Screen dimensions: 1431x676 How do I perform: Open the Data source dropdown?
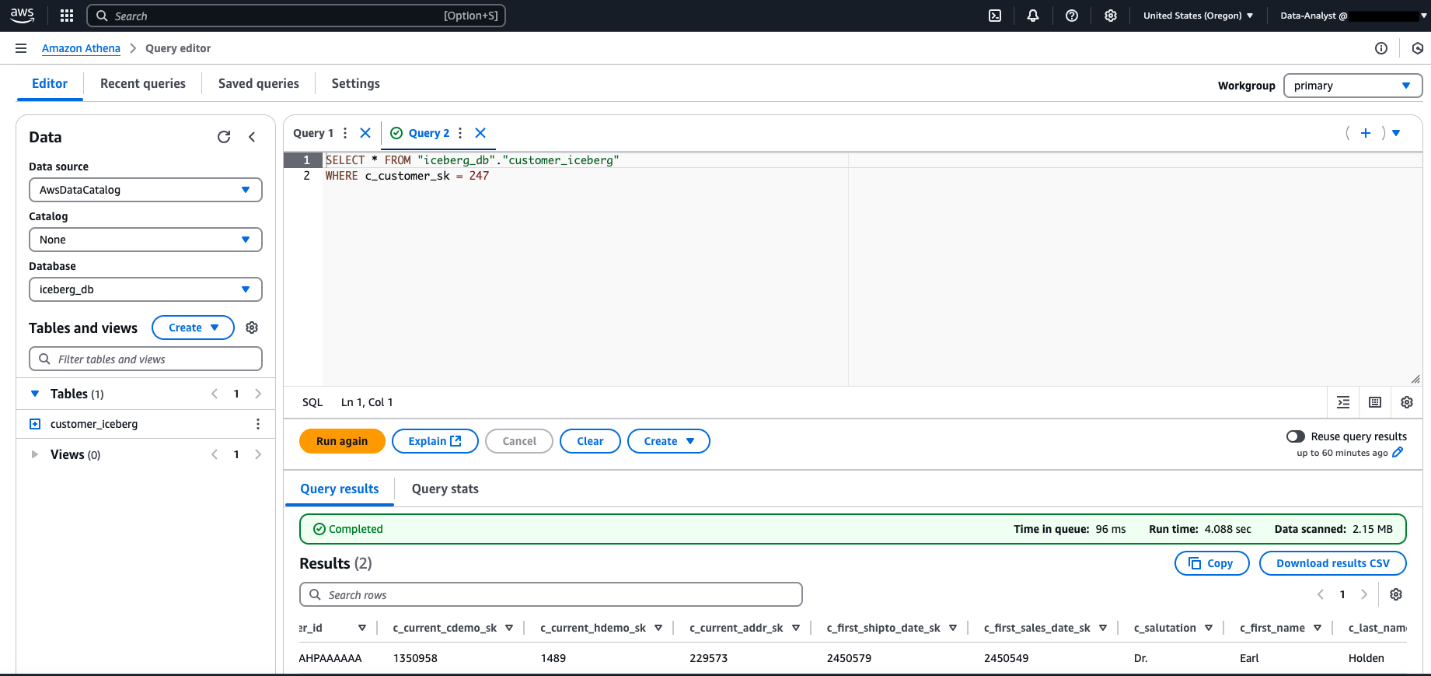click(x=146, y=189)
